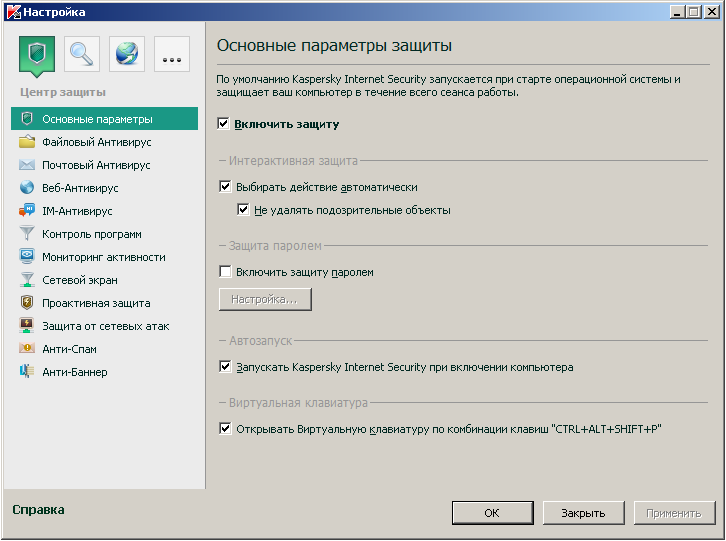Click the envelope icon beside Анти-Спам
Image resolution: width=726 pixels, height=541 pixels.
[x=27, y=348]
